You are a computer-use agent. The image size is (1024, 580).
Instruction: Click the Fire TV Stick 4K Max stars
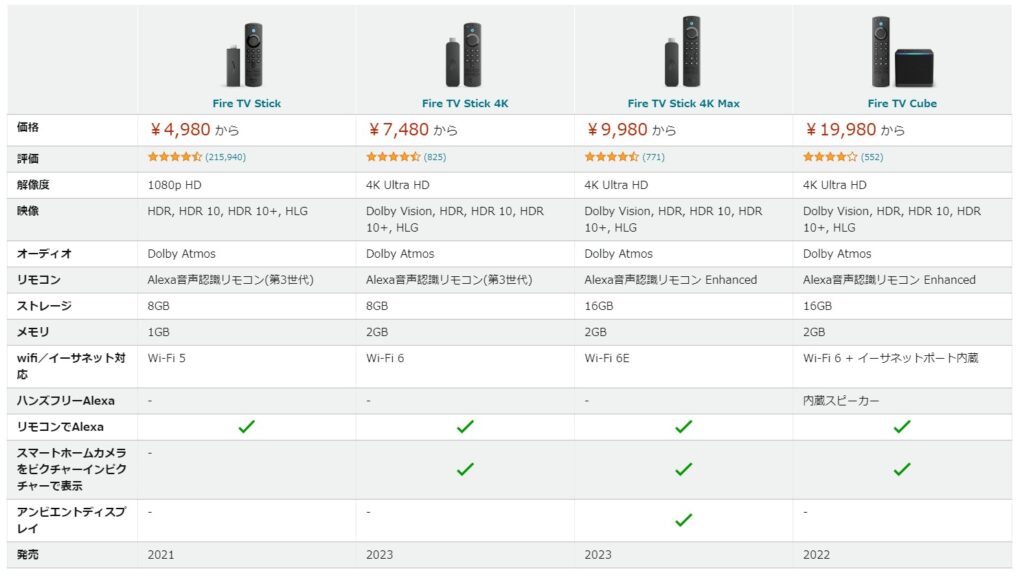click(x=611, y=157)
